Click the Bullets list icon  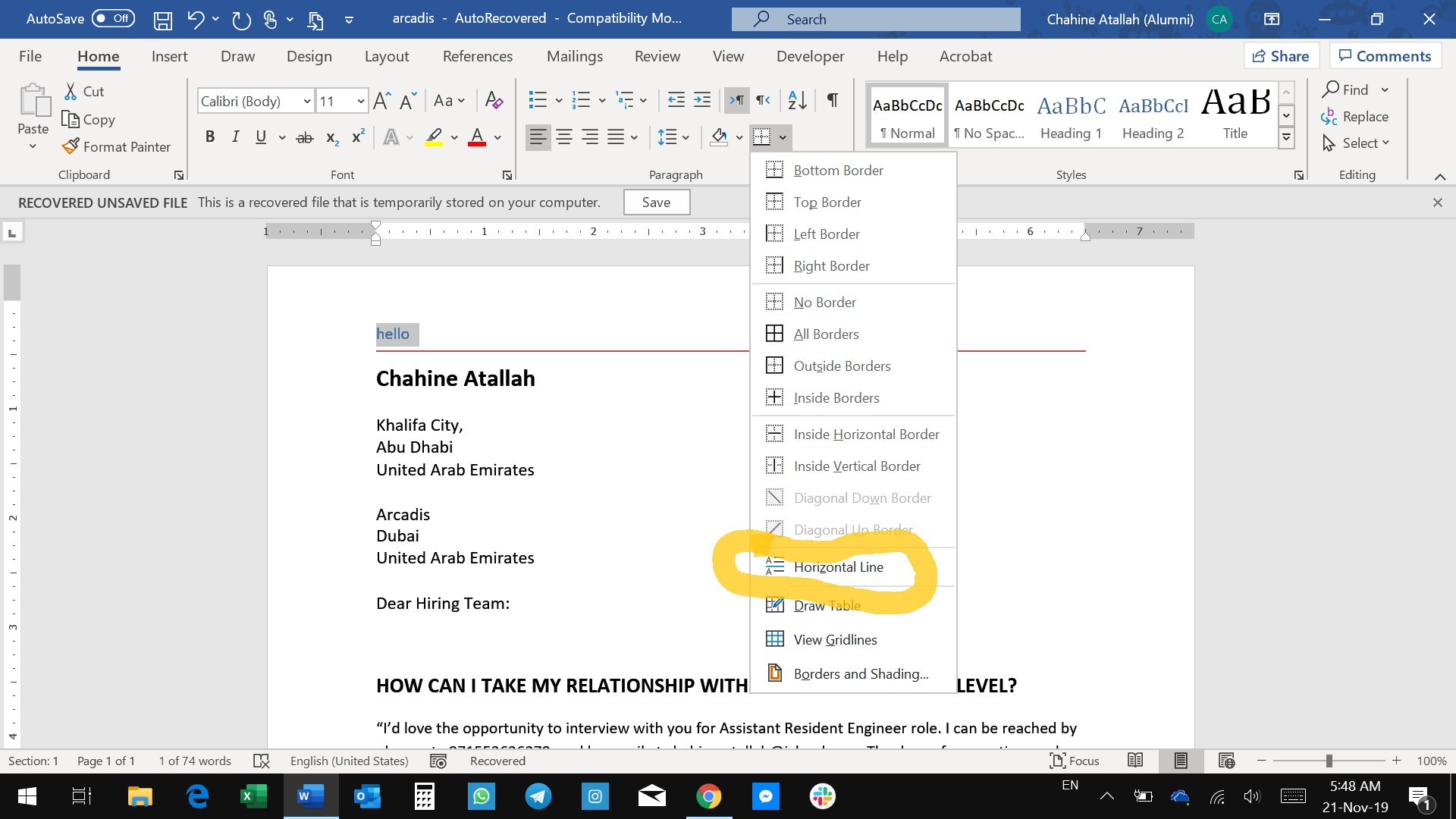[538, 100]
